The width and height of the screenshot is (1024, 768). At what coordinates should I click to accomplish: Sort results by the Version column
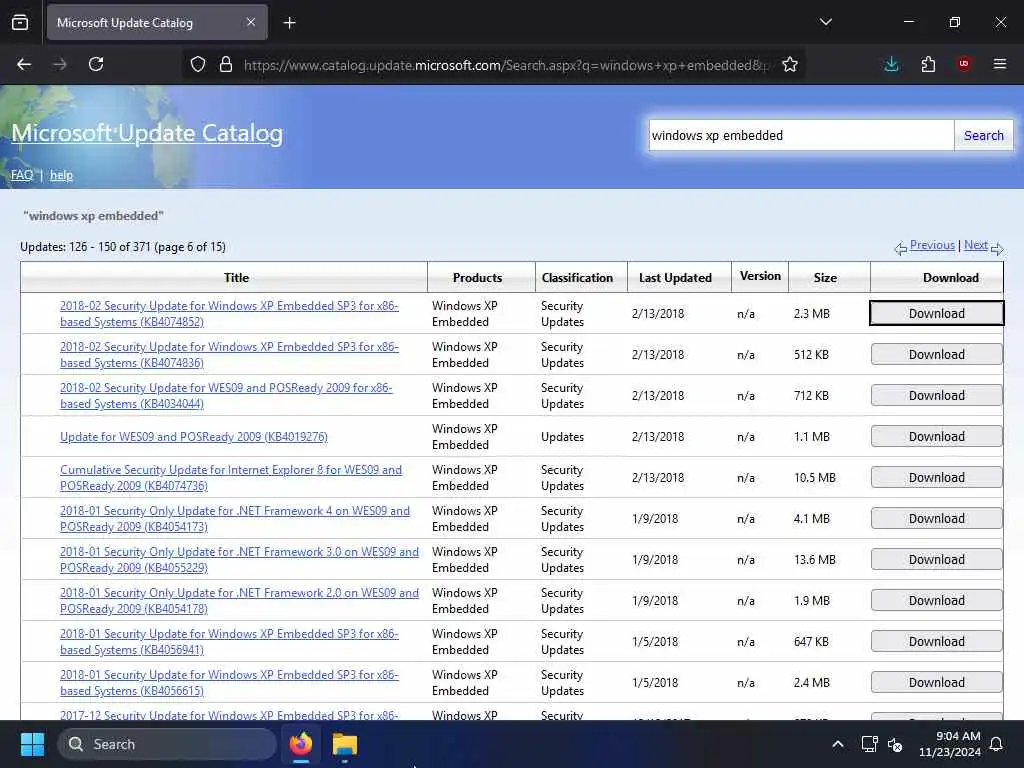[760, 276]
